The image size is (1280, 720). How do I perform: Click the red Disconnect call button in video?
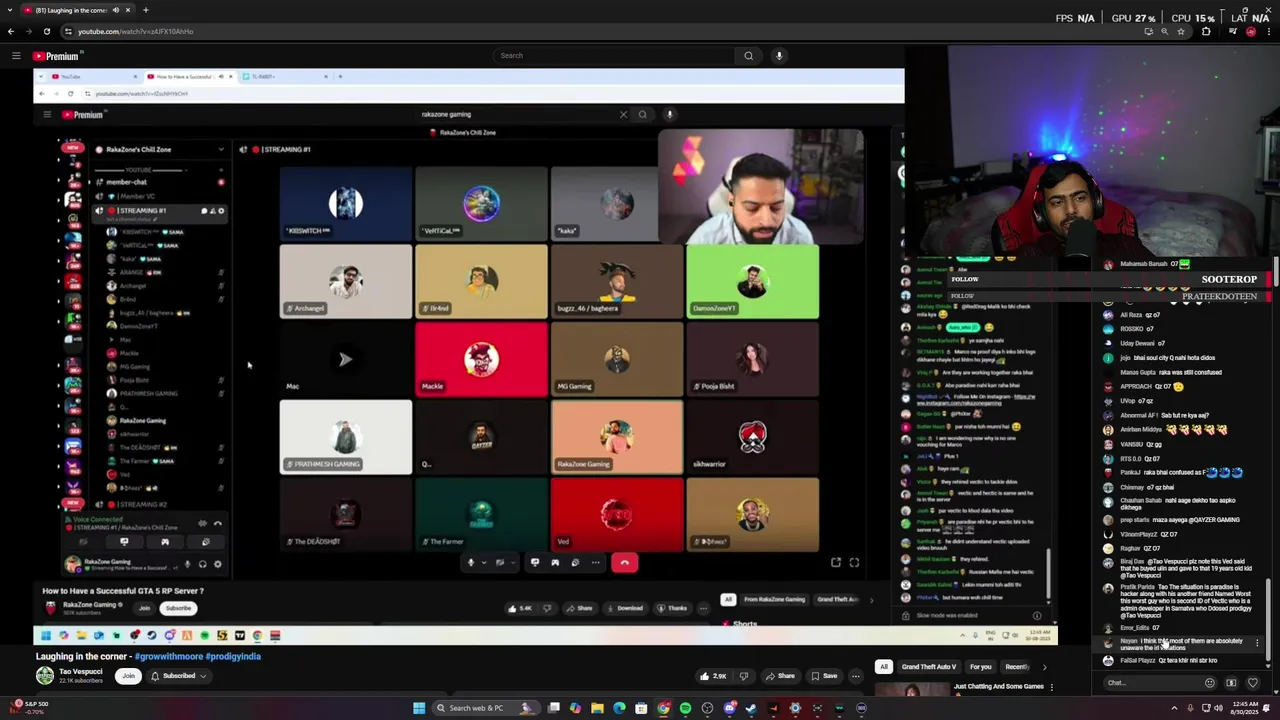tap(624, 563)
